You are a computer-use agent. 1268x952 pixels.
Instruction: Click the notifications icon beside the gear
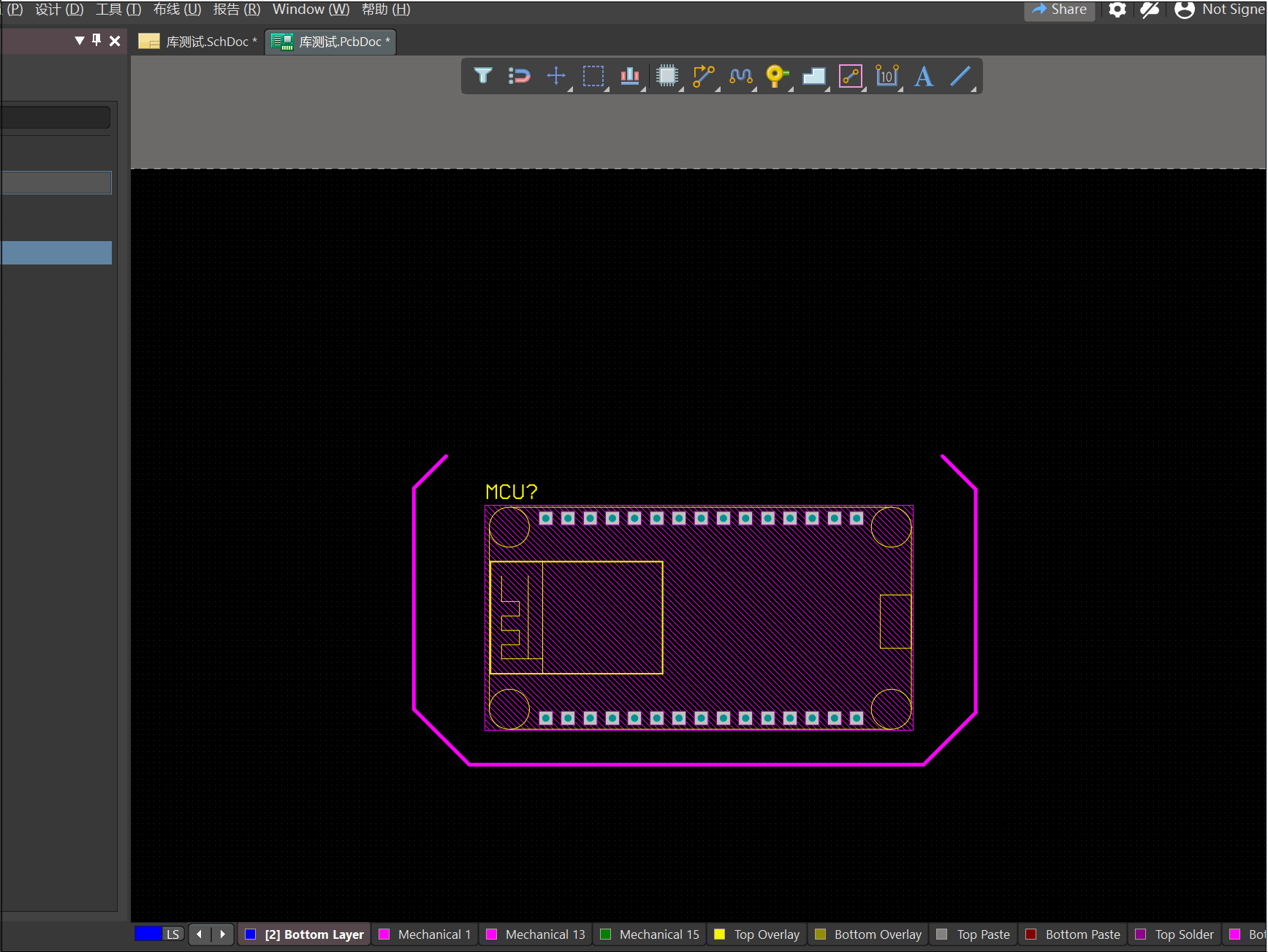[x=1150, y=9]
